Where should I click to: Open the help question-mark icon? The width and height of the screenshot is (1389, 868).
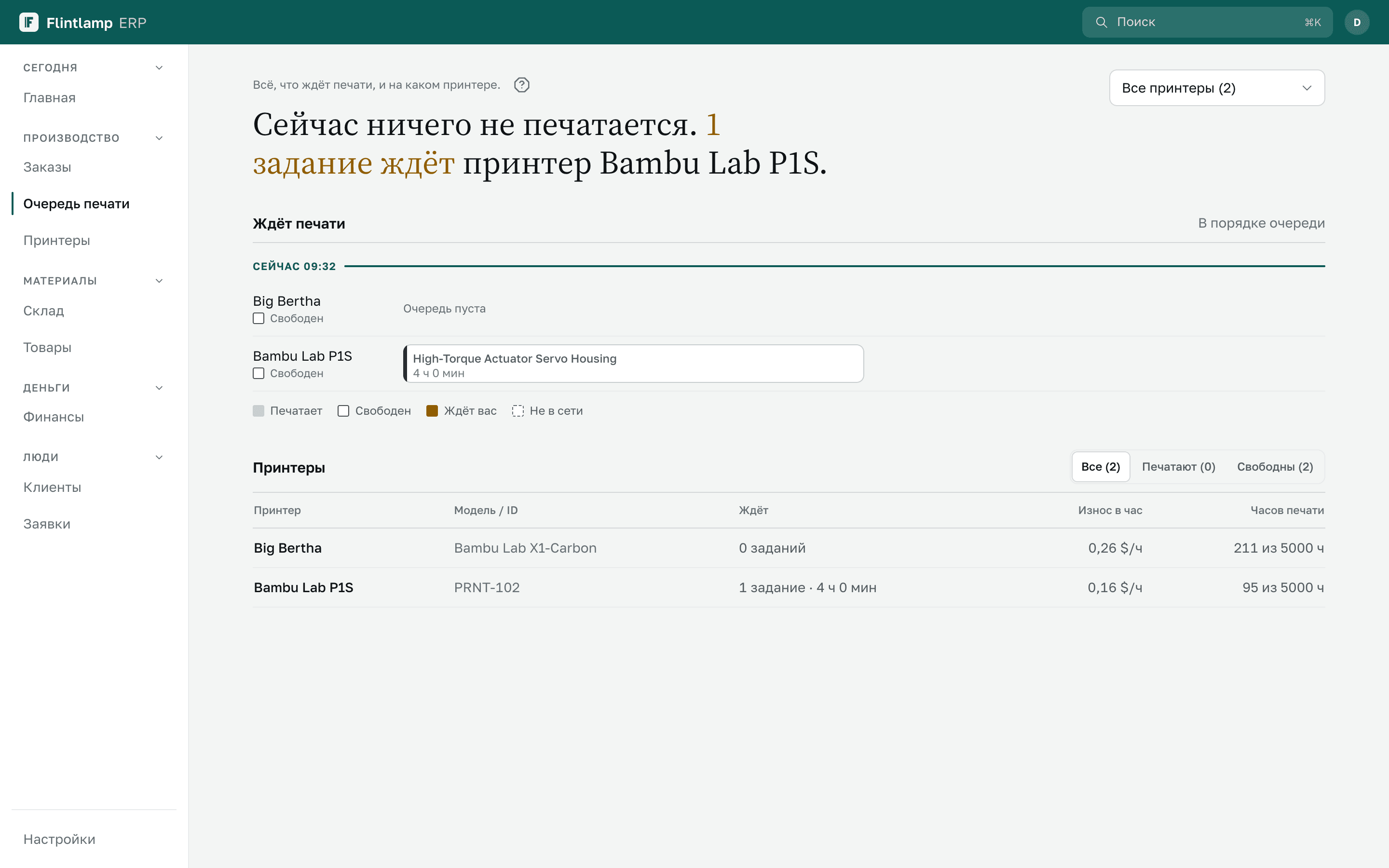[521, 85]
